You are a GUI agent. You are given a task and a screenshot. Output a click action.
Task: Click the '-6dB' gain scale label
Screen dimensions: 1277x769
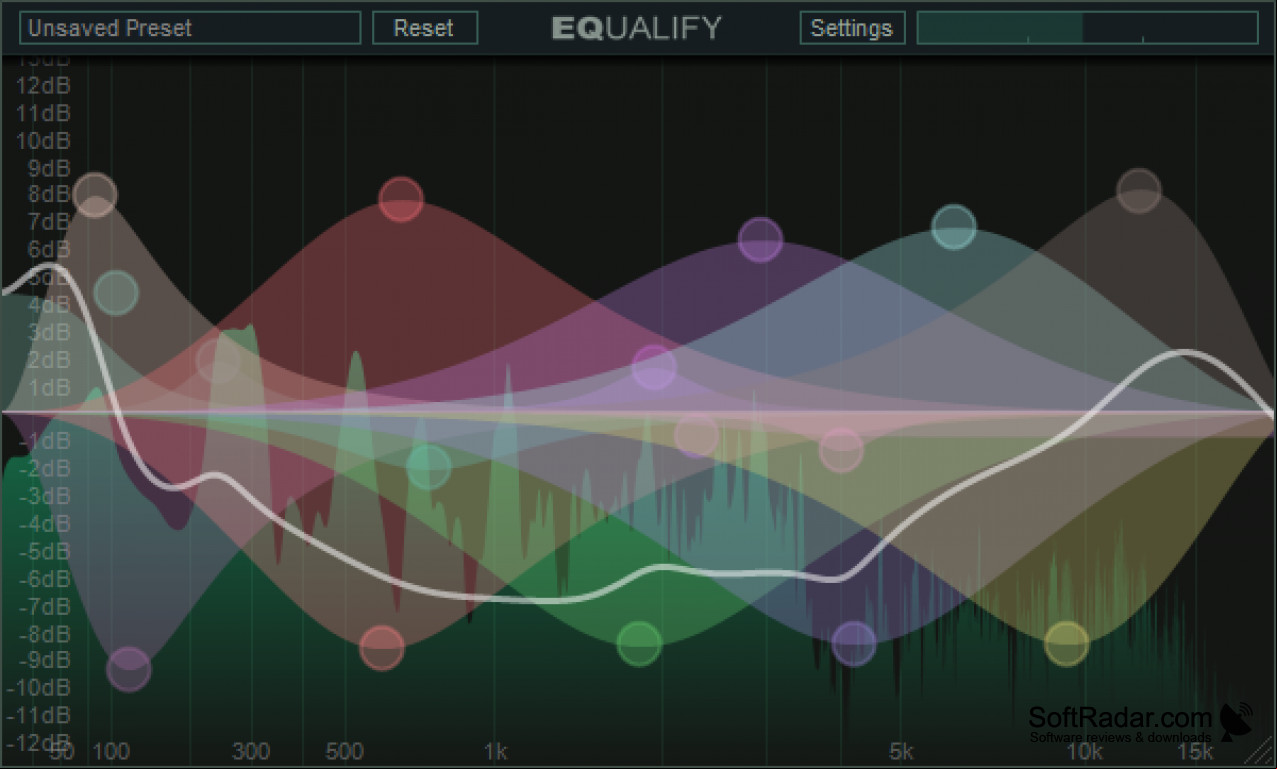pos(45,578)
